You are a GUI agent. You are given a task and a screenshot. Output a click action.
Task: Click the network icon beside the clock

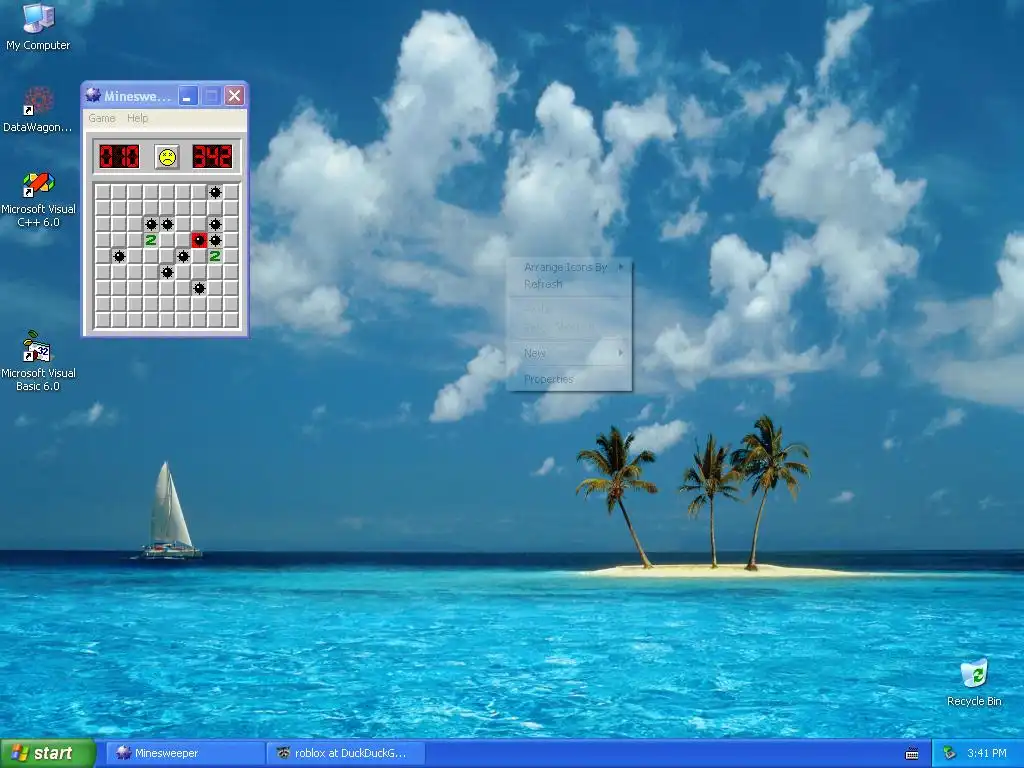[950, 753]
